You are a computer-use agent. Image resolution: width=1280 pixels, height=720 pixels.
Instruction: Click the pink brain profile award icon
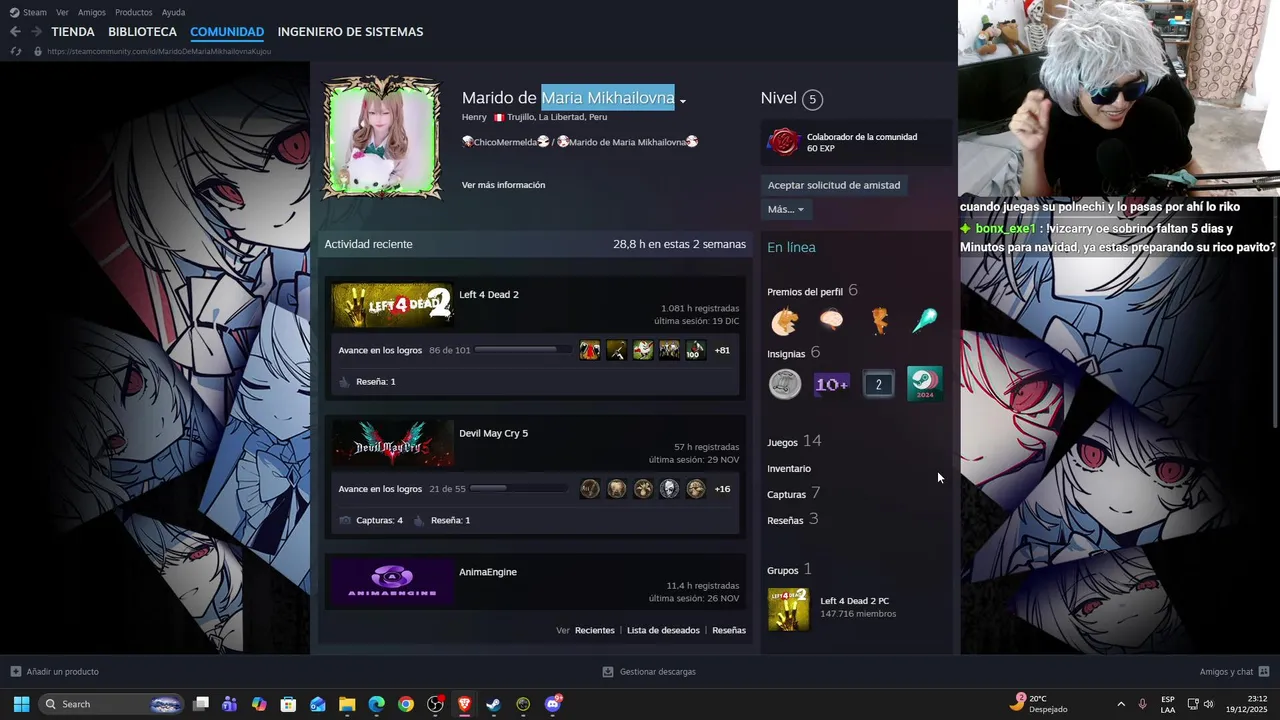coord(831,320)
